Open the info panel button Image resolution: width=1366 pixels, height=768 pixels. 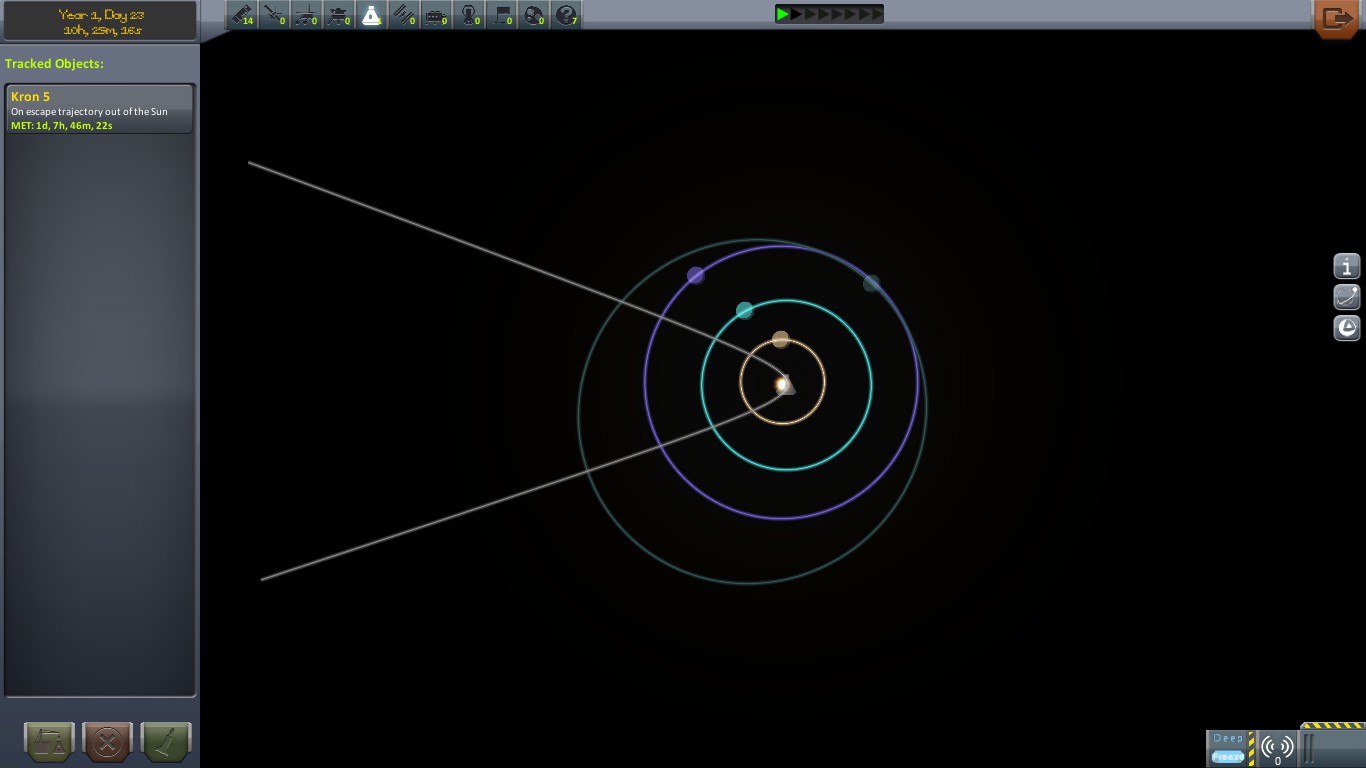1347,266
